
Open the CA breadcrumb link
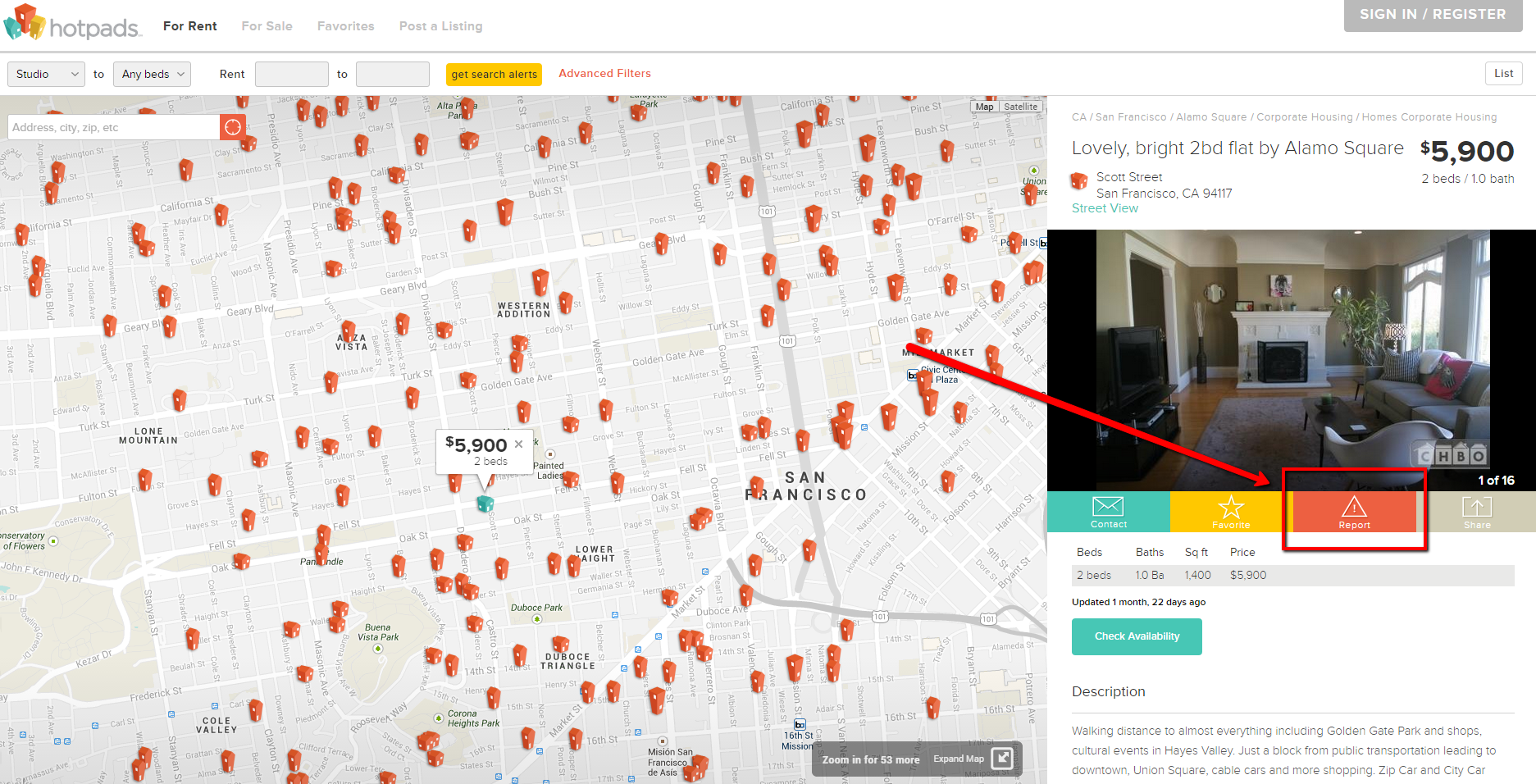coord(1078,117)
